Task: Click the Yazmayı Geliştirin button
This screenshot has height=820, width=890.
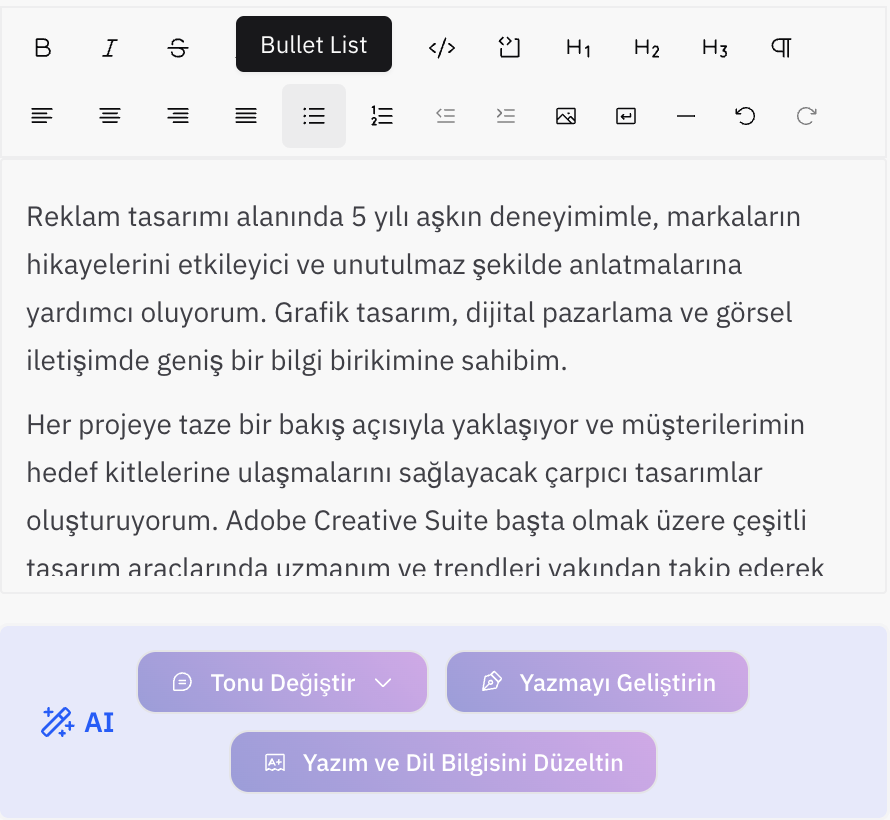Action: click(597, 682)
